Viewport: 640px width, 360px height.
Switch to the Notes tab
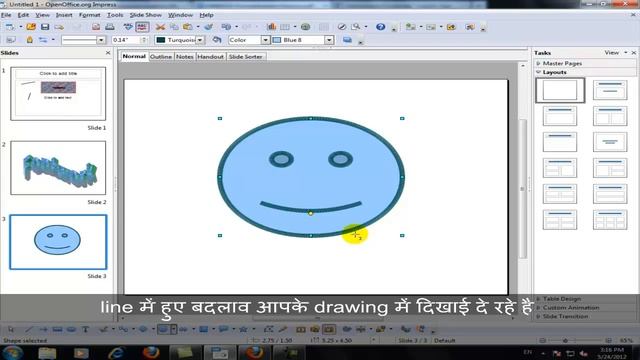tap(184, 57)
